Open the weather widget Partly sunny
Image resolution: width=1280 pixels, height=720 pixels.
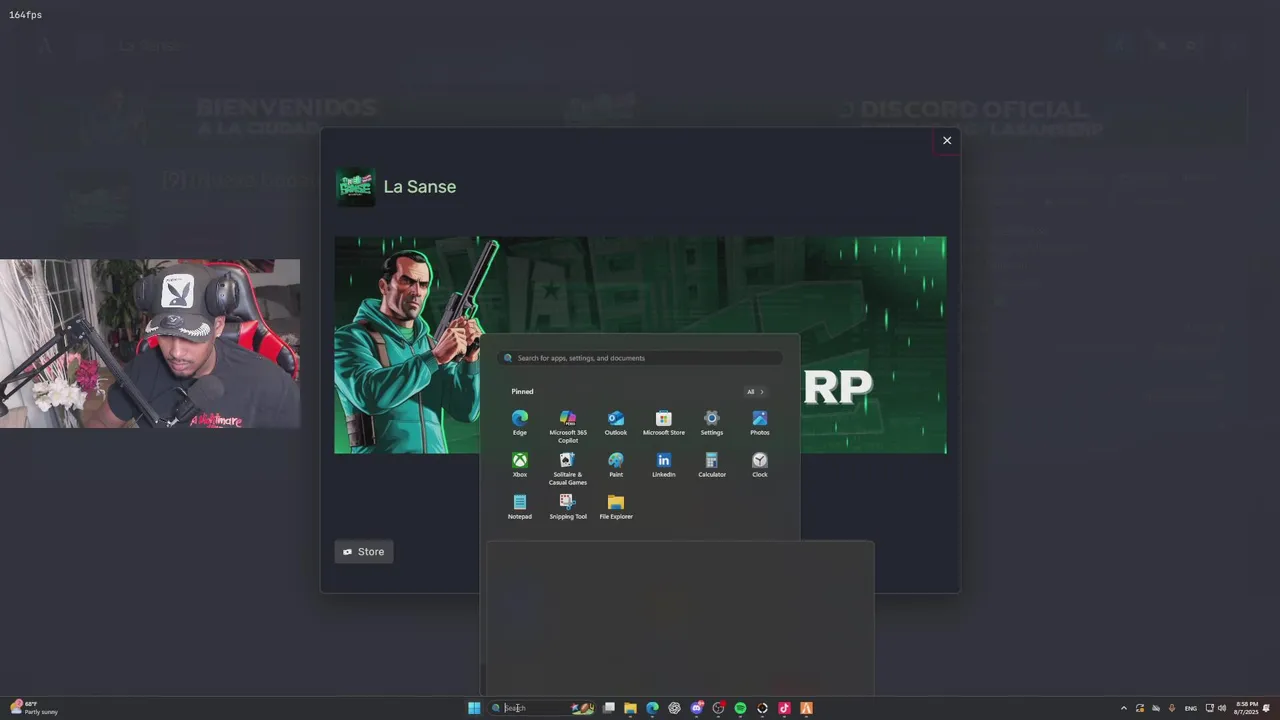[x=33, y=708]
